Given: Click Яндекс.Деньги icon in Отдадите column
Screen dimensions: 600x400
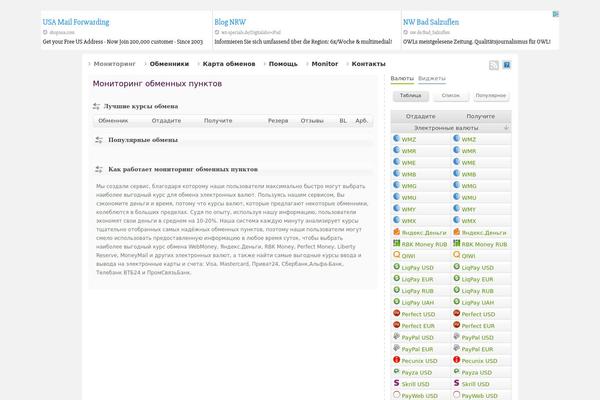Looking at the screenshot, I should (x=396, y=232).
